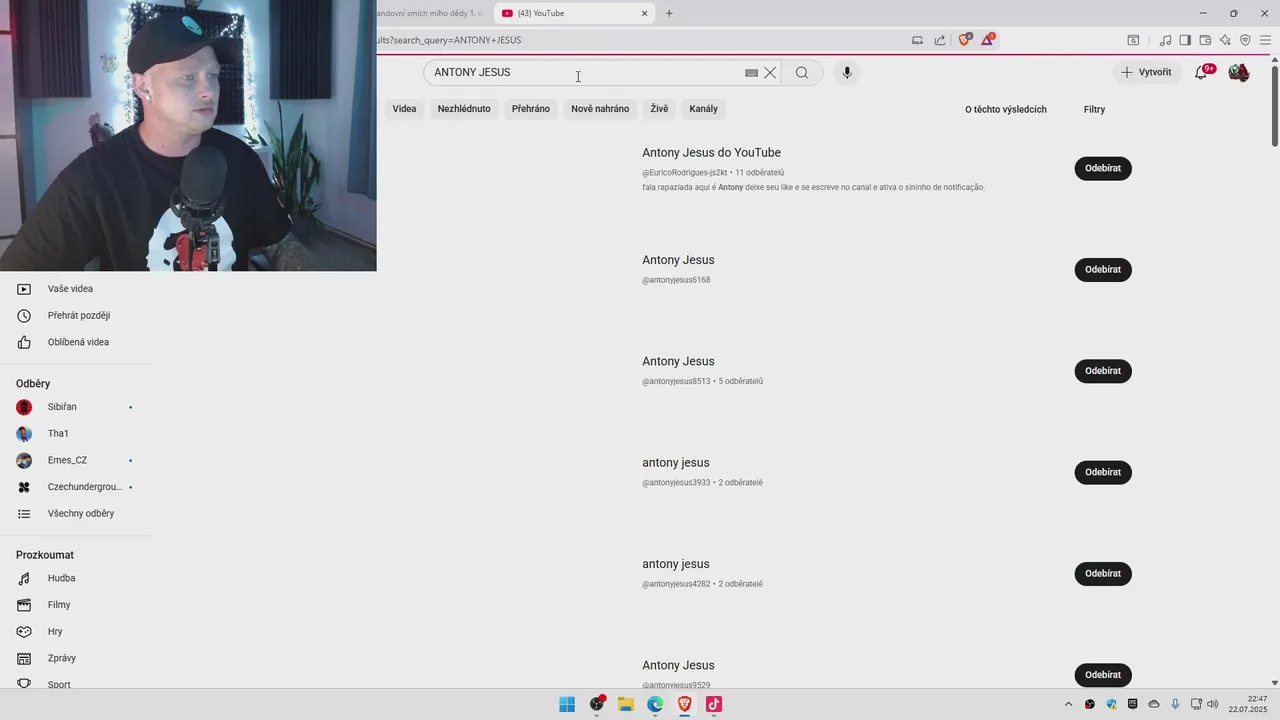The image size is (1280, 720).
Task: Open channel handle @antonyjesus4282
Action: click(x=676, y=584)
